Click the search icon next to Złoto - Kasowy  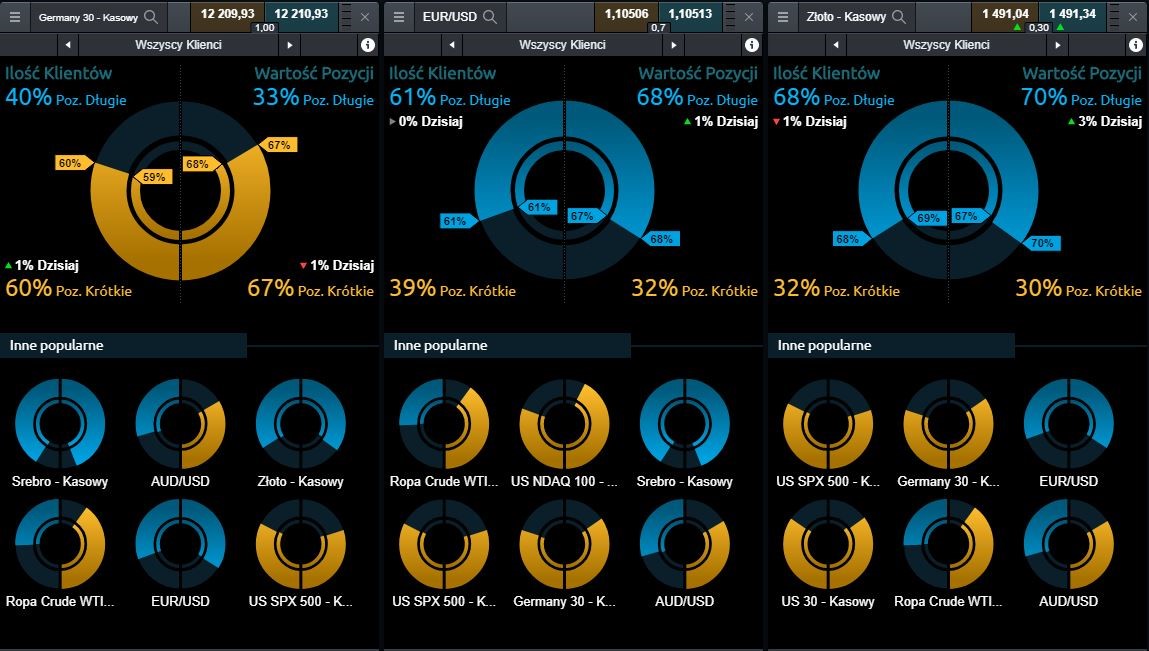pos(899,17)
